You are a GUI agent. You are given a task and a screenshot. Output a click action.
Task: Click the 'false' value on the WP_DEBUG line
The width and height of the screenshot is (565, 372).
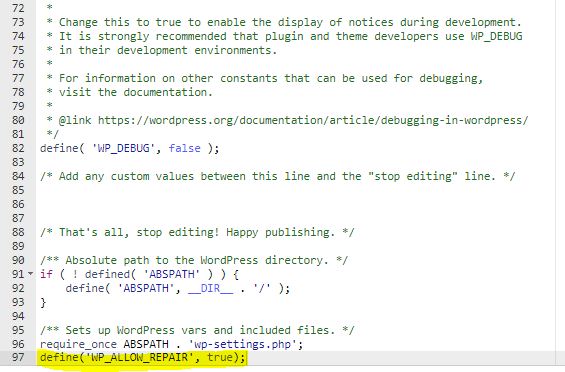(x=184, y=148)
